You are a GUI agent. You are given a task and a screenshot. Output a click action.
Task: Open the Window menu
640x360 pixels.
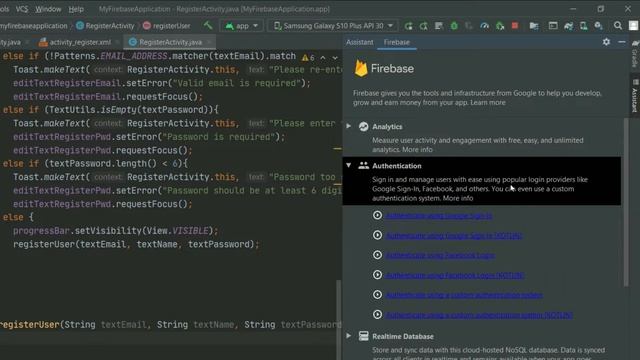48,9
